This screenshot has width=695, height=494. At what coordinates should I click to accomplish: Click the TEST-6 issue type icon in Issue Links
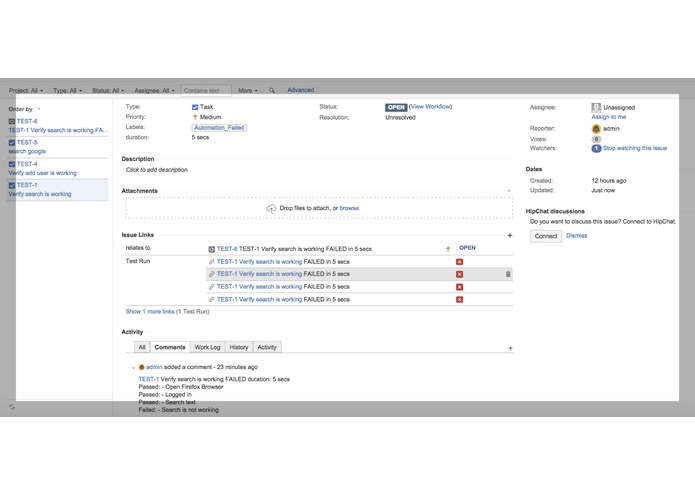click(211, 249)
